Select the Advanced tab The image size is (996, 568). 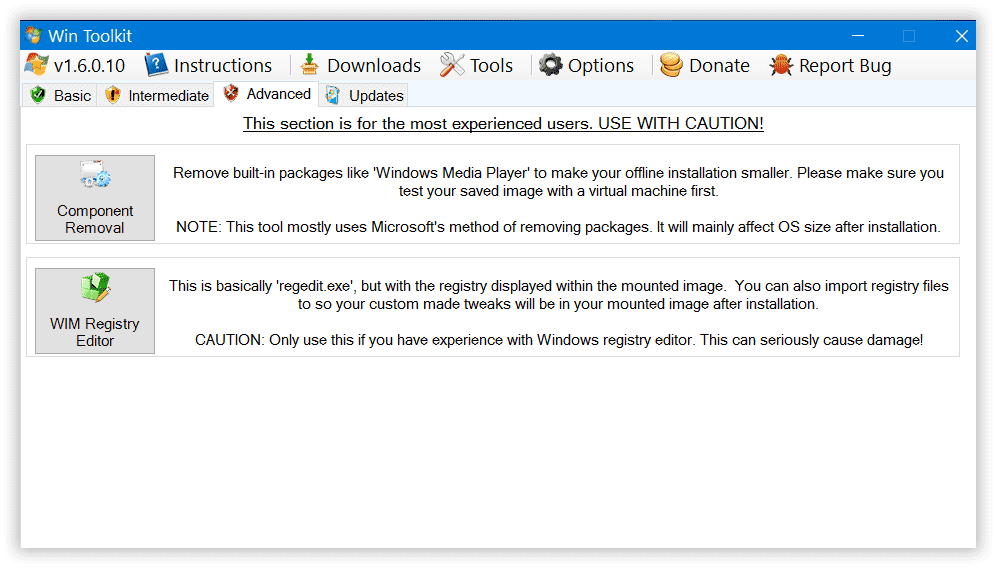tap(266, 94)
